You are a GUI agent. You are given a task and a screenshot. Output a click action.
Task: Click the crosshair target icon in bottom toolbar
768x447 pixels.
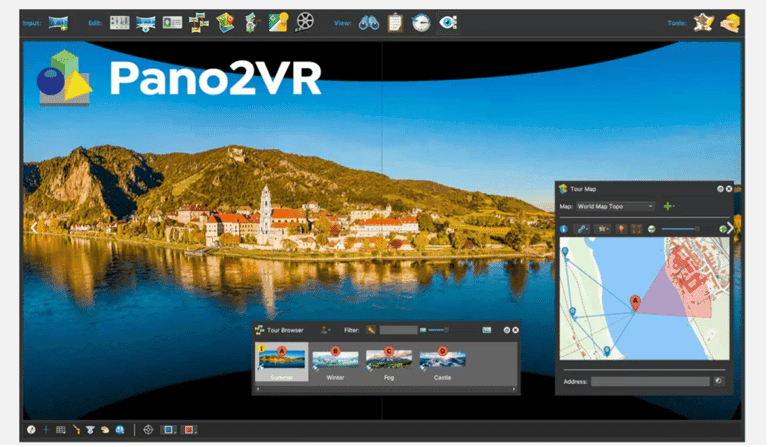coord(148,430)
